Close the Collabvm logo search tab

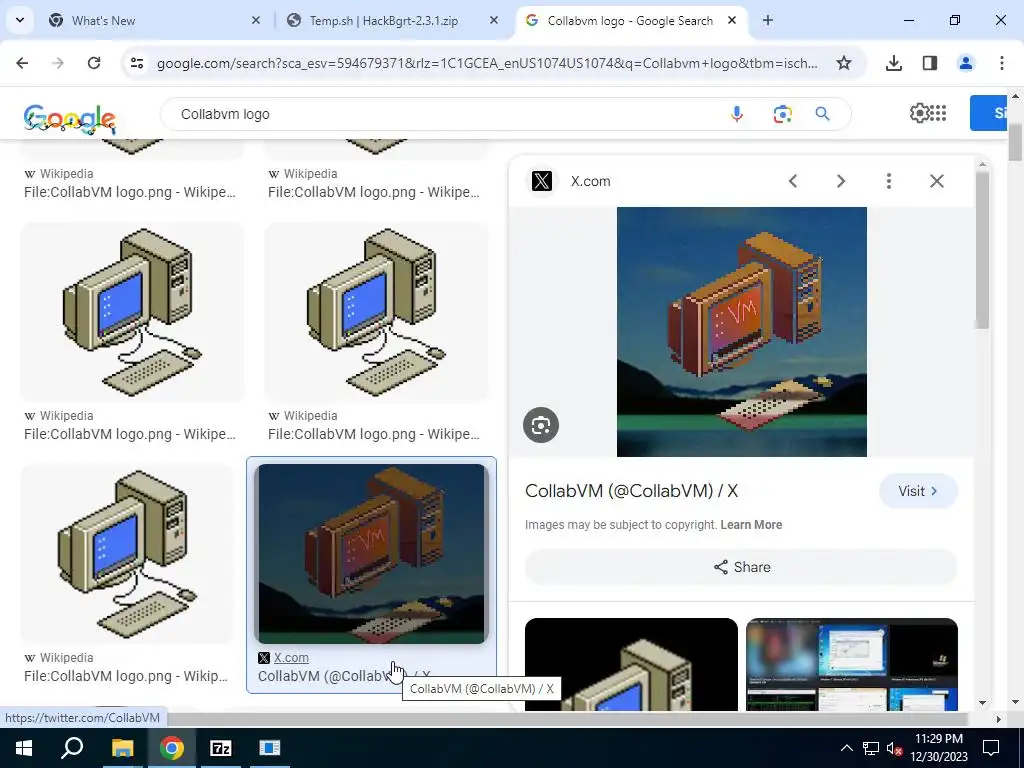click(732, 20)
